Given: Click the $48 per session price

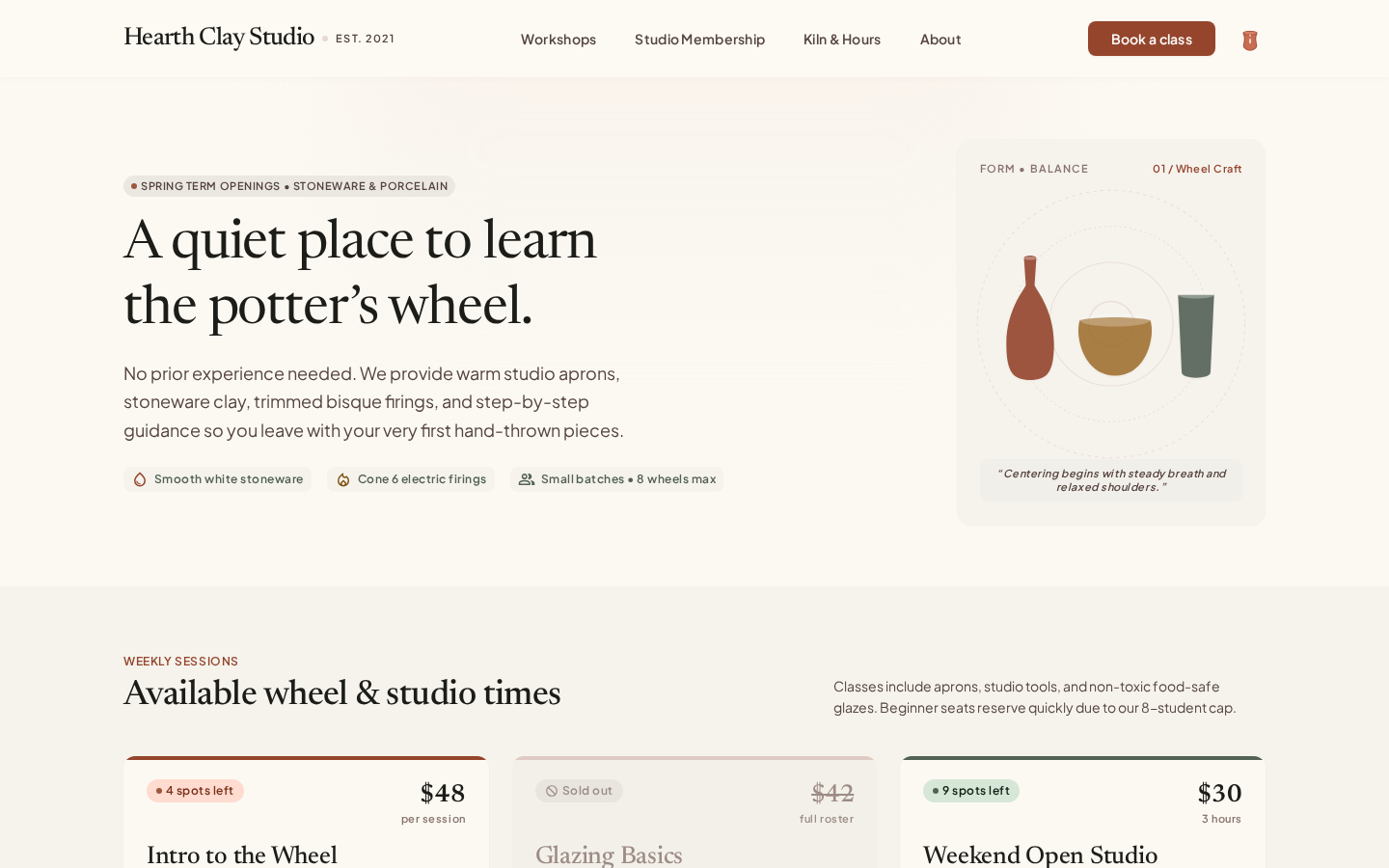Looking at the screenshot, I should [x=443, y=794].
